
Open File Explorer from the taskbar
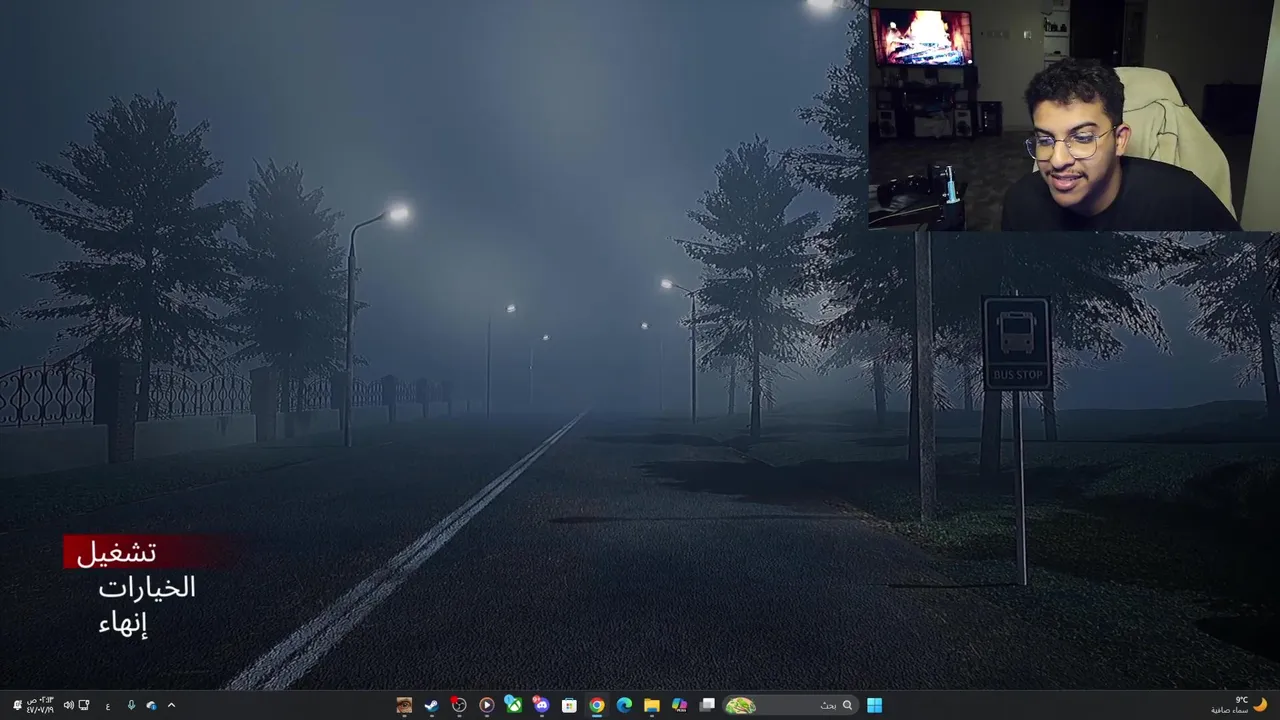point(652,705)
